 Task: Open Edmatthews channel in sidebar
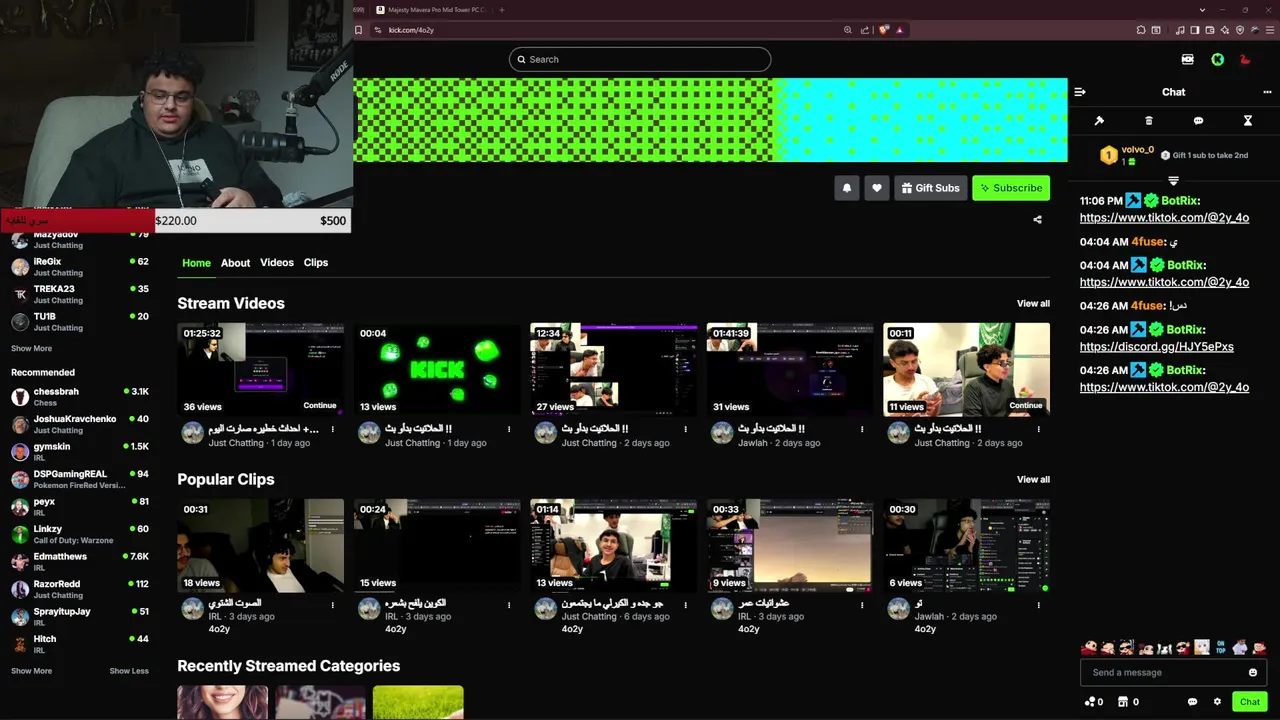(80, 562)
